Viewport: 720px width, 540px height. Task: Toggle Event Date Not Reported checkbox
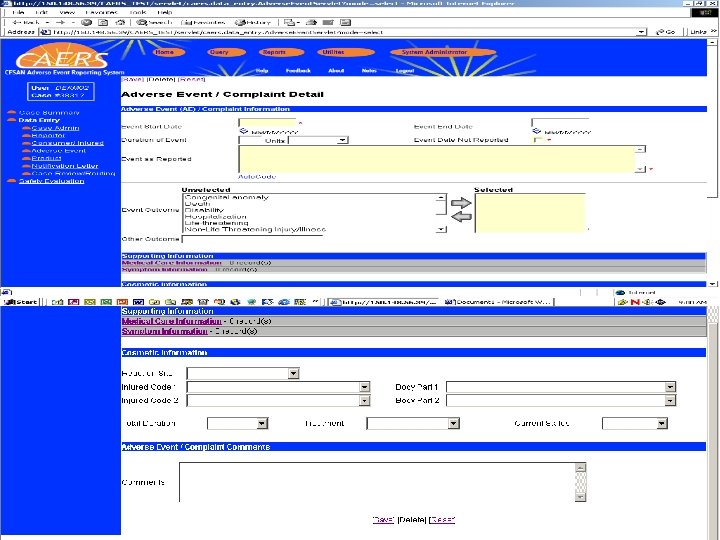click(538, 140)
